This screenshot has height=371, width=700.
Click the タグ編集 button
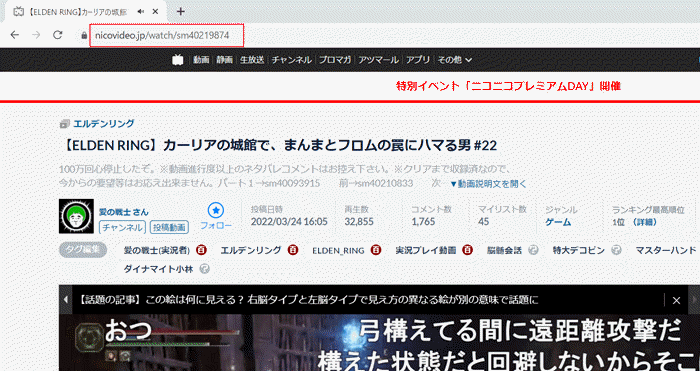point(83,250)
